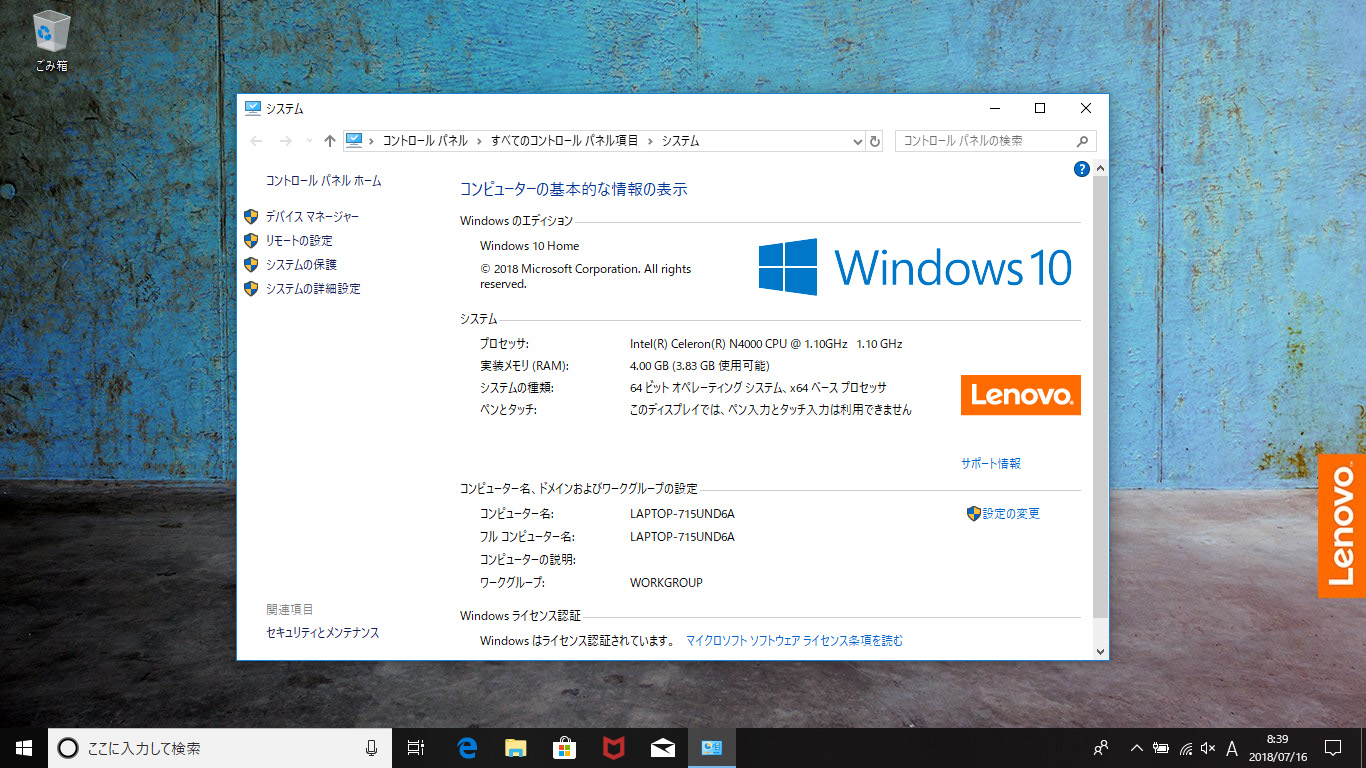Open セキュリティとメンテナンス link

(x=323, y=633)
